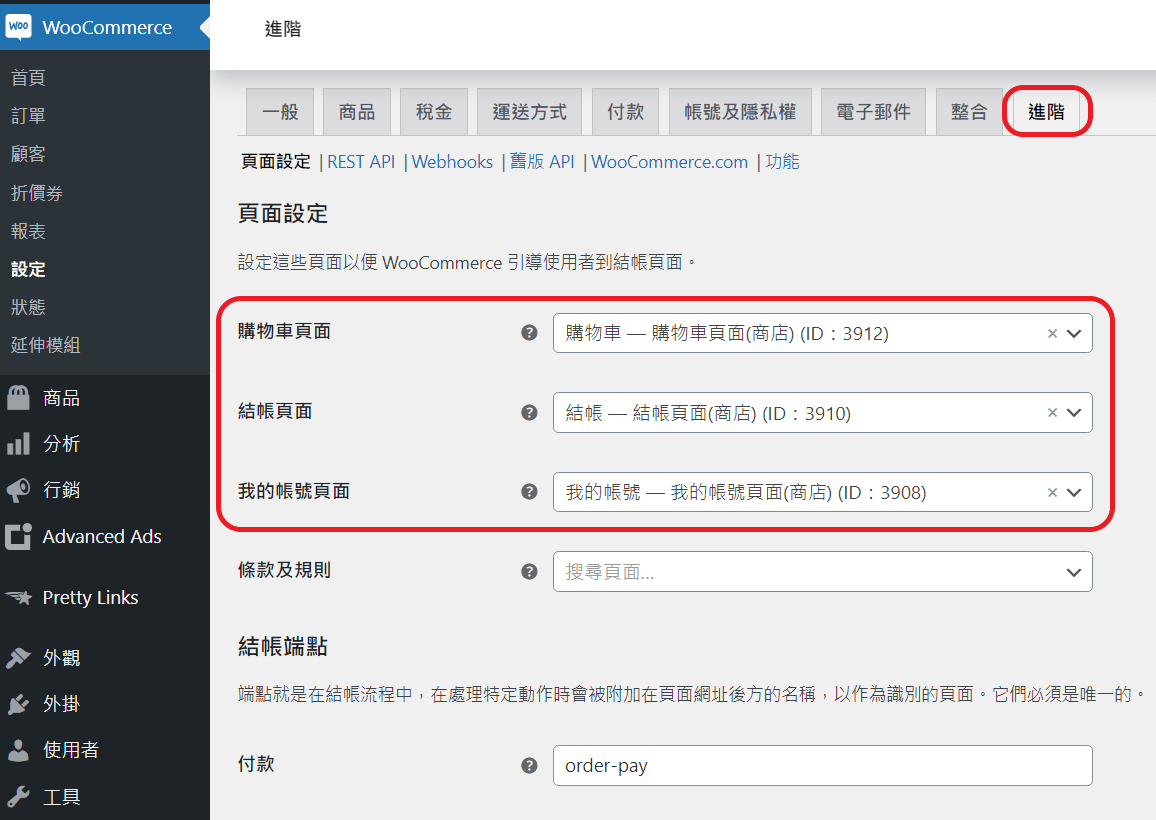Open the Pretty Links star icon
This screenshot has width=1156, height=820.
pyautogui.click(x=18, y=597)
